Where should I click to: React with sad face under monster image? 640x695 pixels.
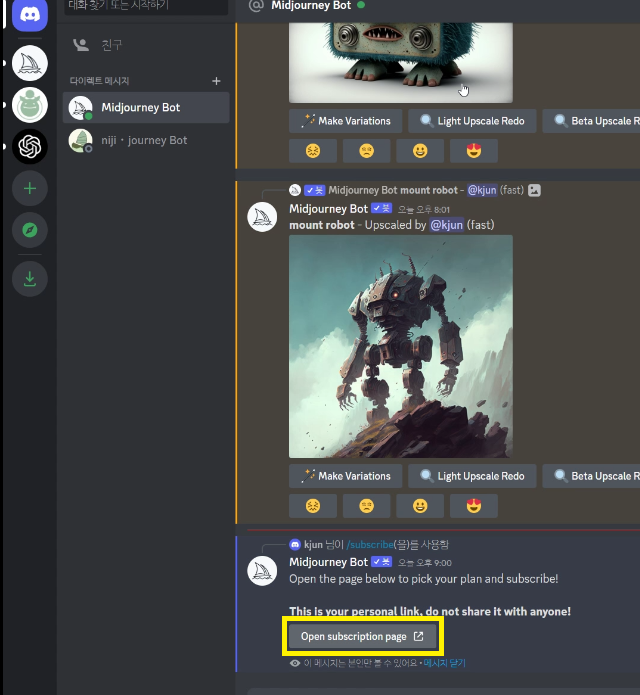coord(367,151)
